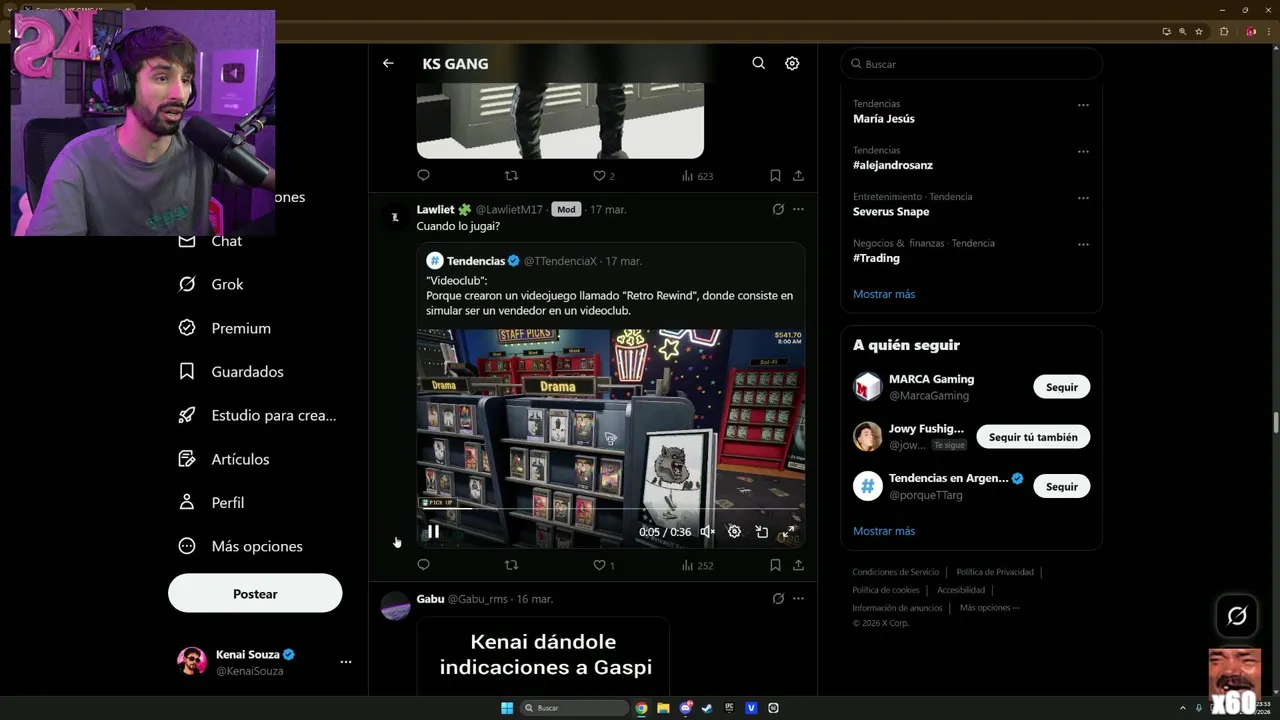
Task: Like the post showing 2 likes
Action: click(x=604, y=175)
